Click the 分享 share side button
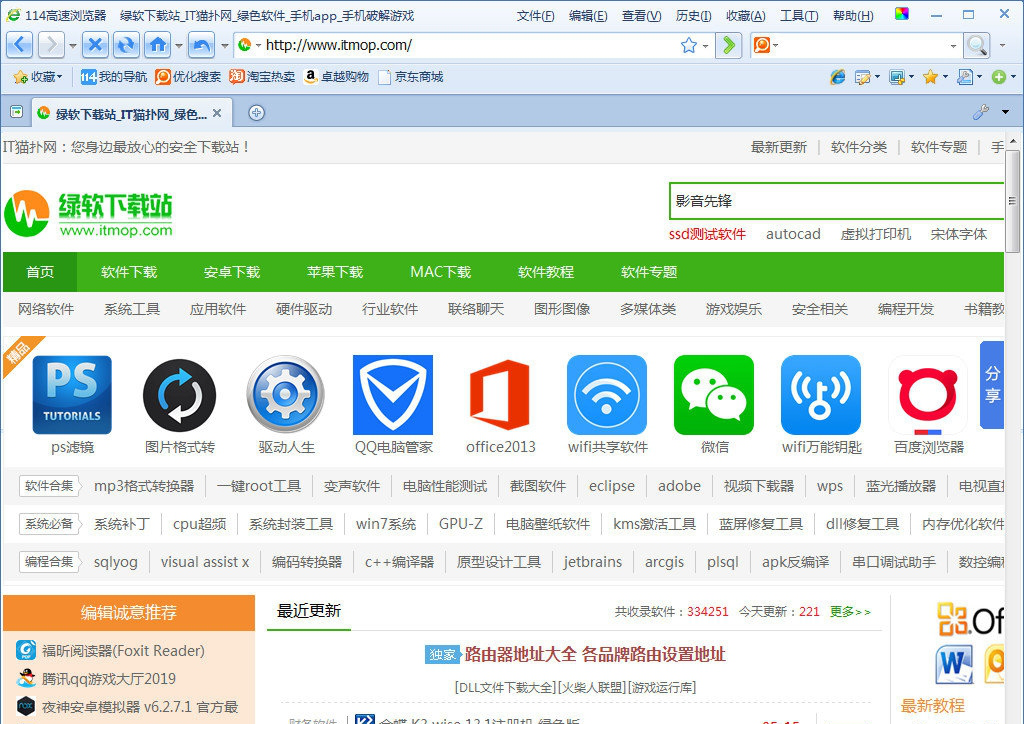Viewport: 1024px width, 752px height. pyautogui.click(x=992, y=384)
